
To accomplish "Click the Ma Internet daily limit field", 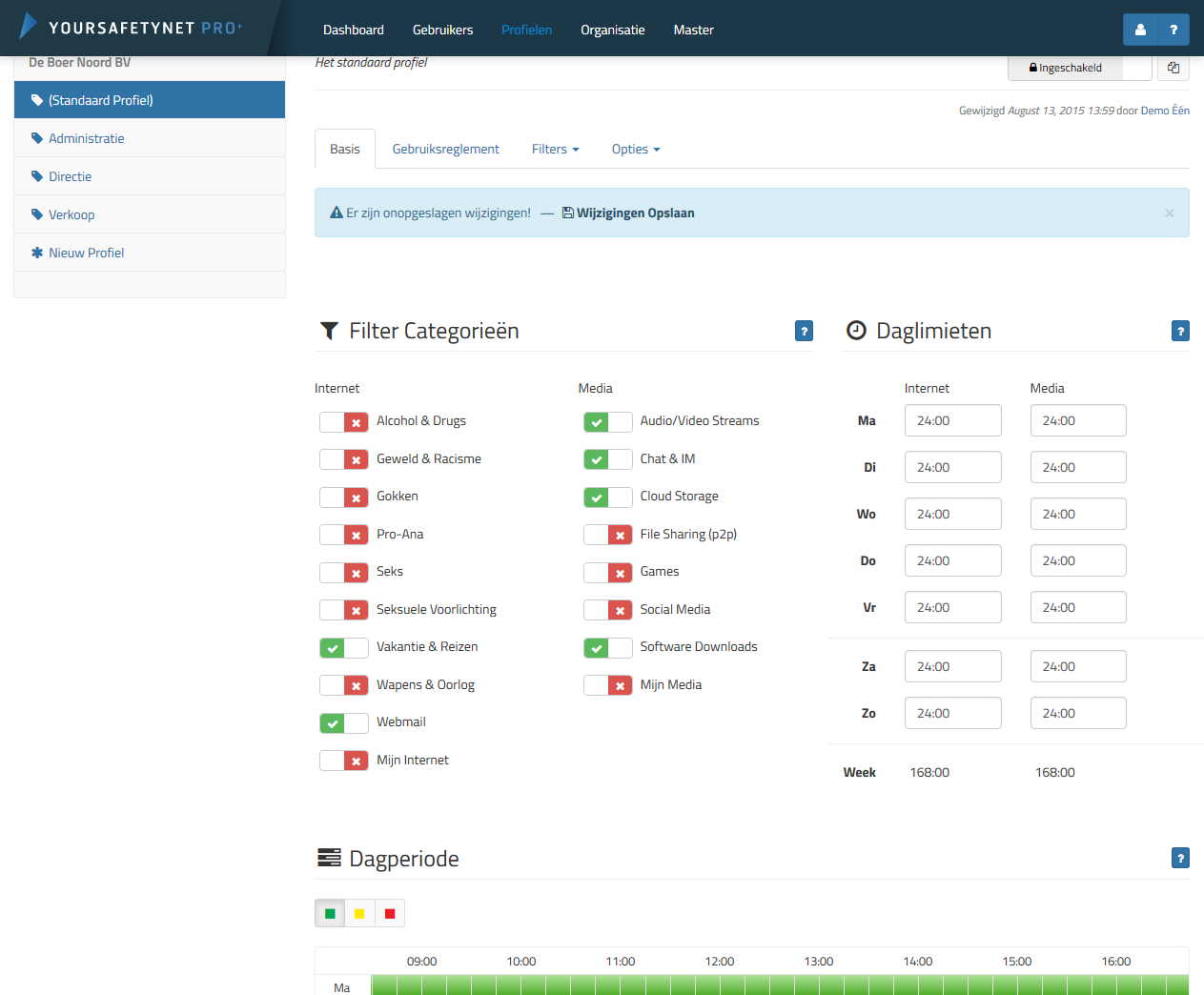I will point(953,420).
